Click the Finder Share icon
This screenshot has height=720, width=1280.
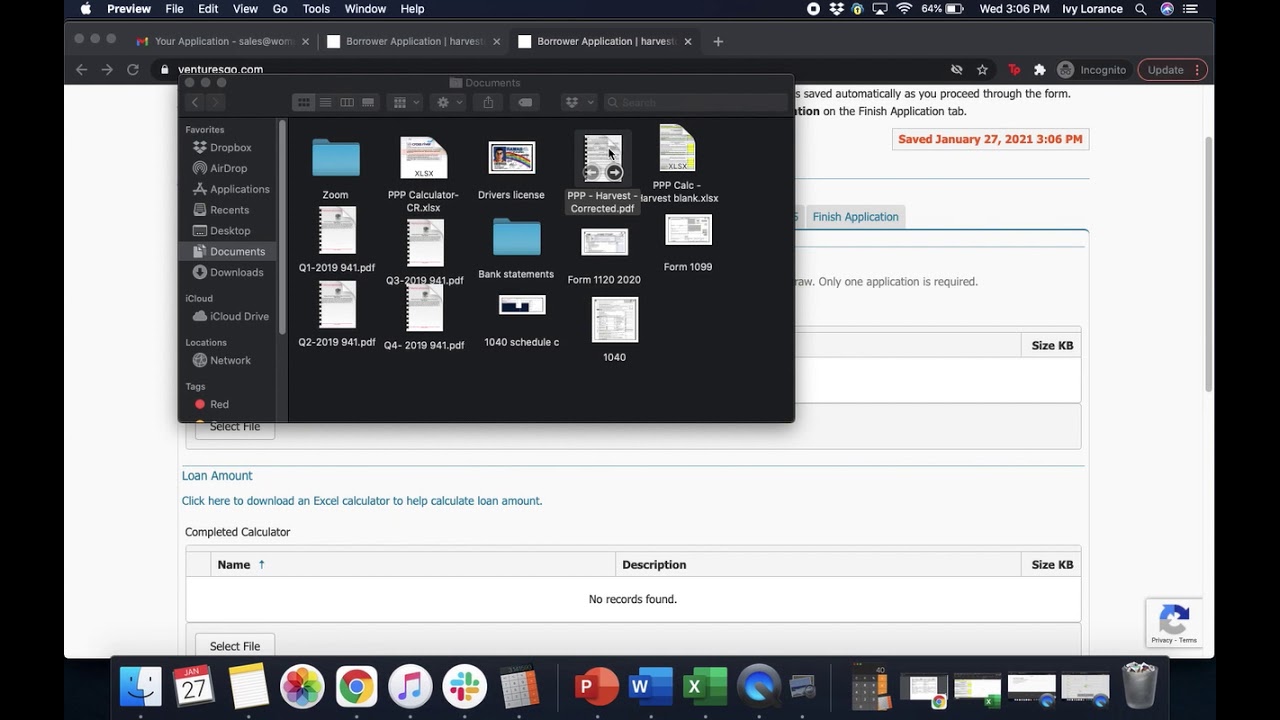488,102
